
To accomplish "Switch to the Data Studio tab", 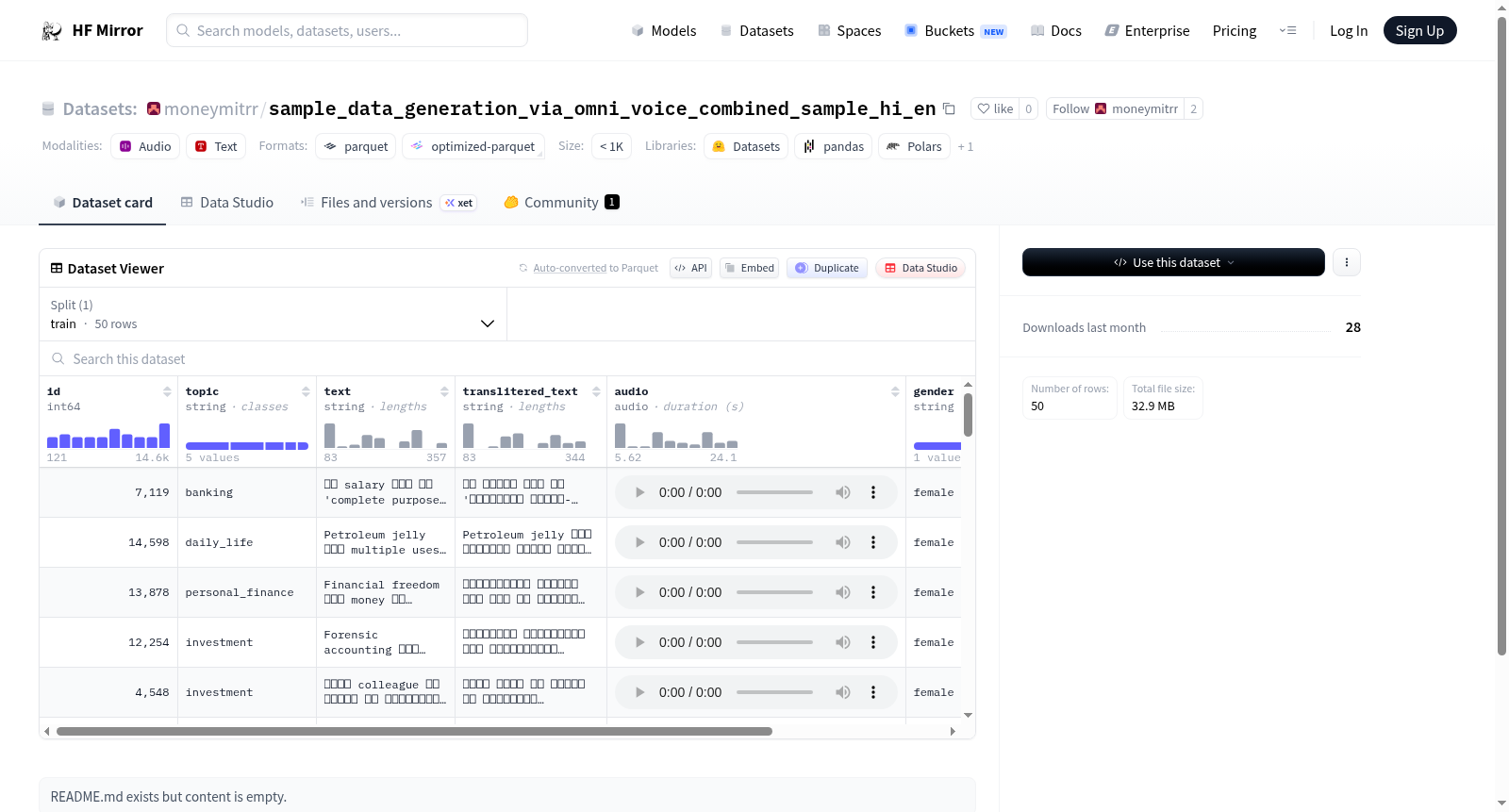I will (227, 203).
